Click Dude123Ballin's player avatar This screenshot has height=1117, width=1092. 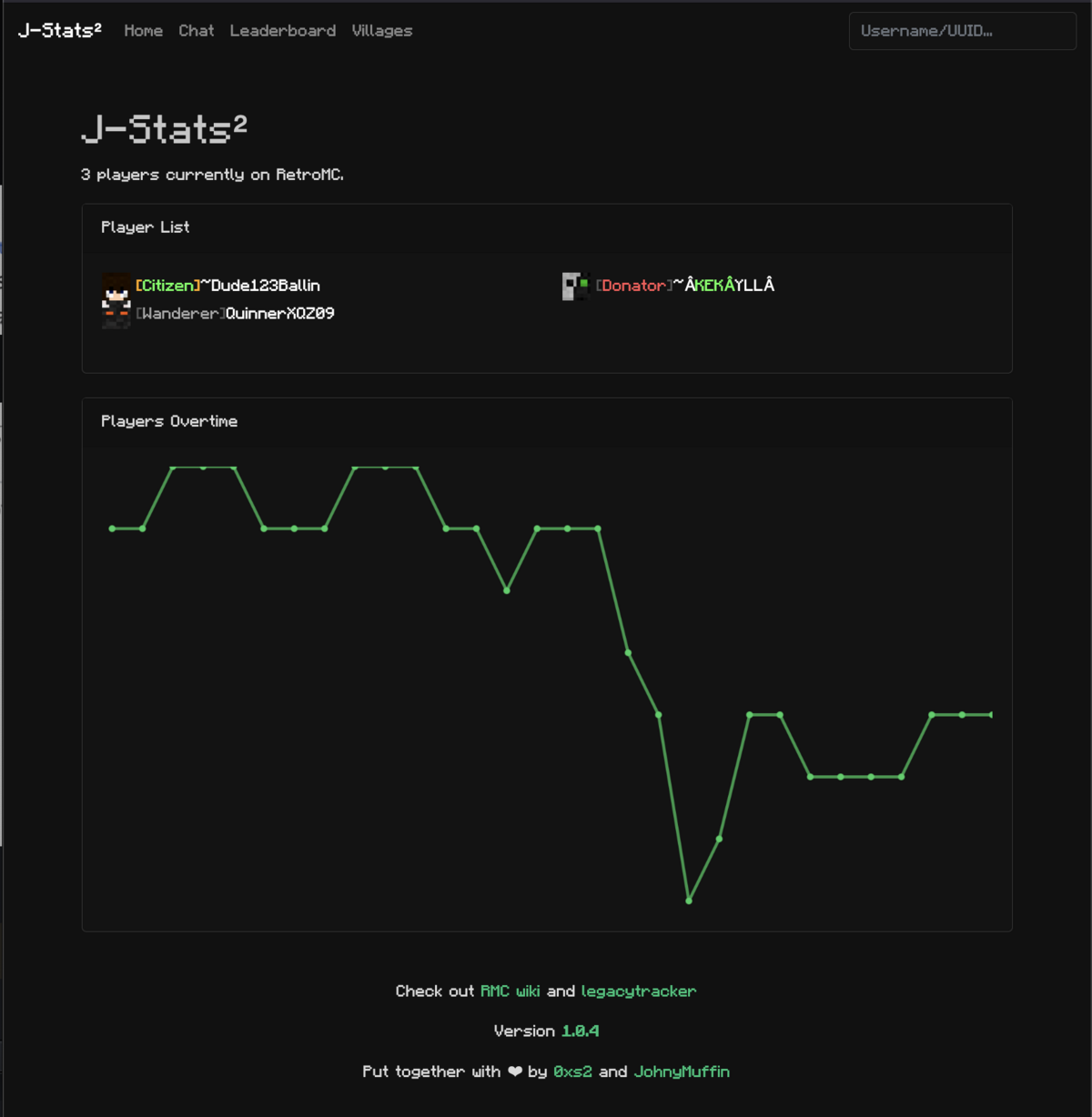(116, 287)
